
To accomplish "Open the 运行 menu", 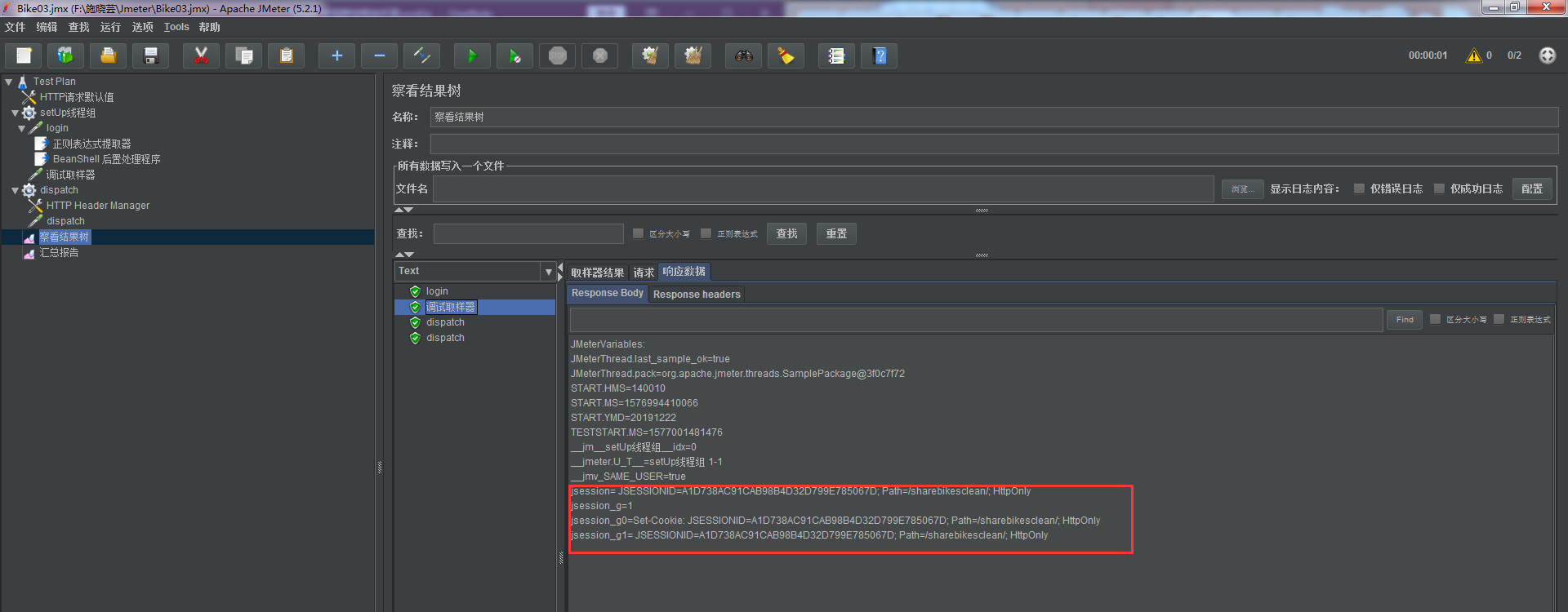I will pyautogui.click(x=110, y=27).
